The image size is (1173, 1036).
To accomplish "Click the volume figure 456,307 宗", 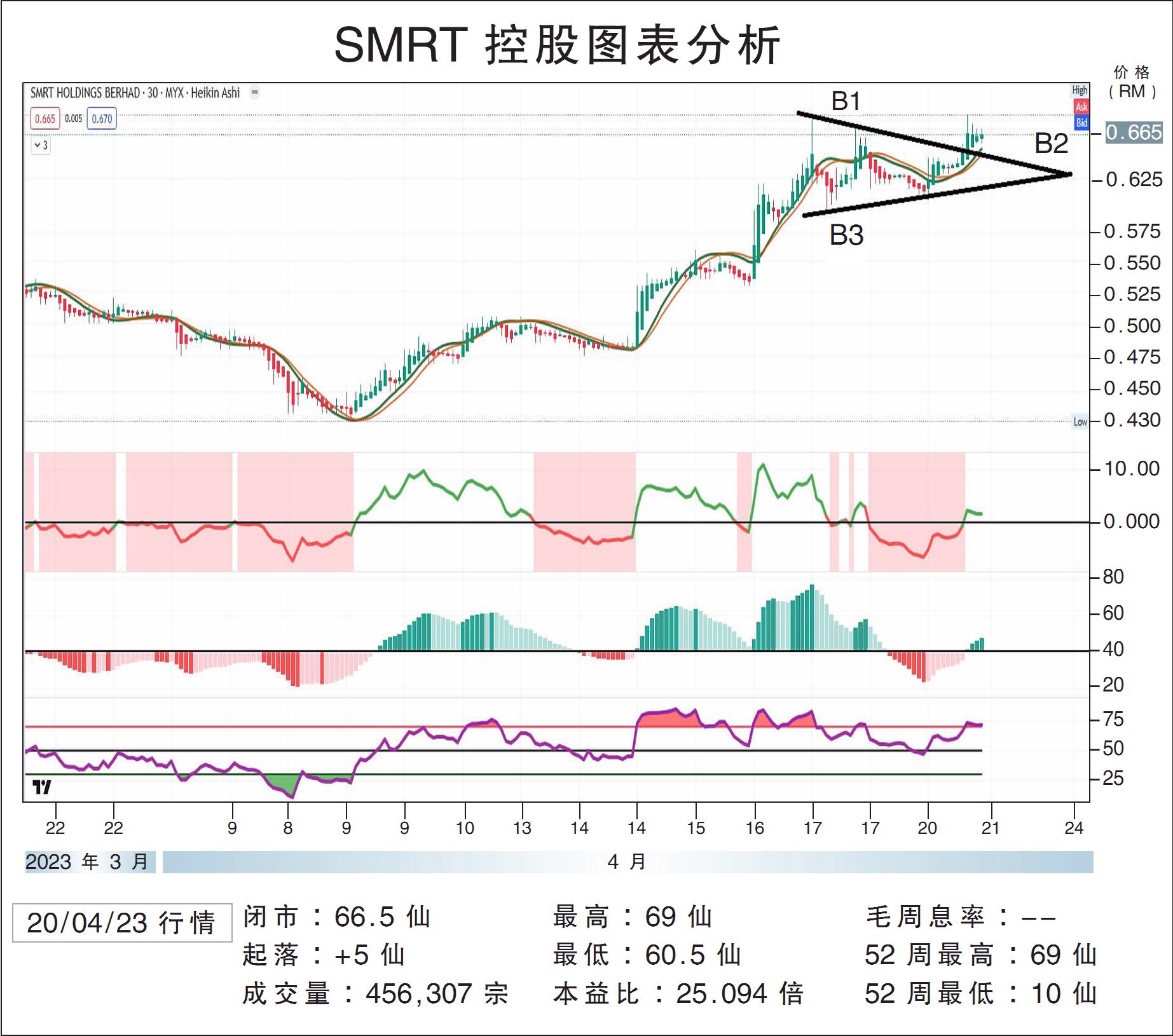I will pyautogui.click(x=437, y=994).
